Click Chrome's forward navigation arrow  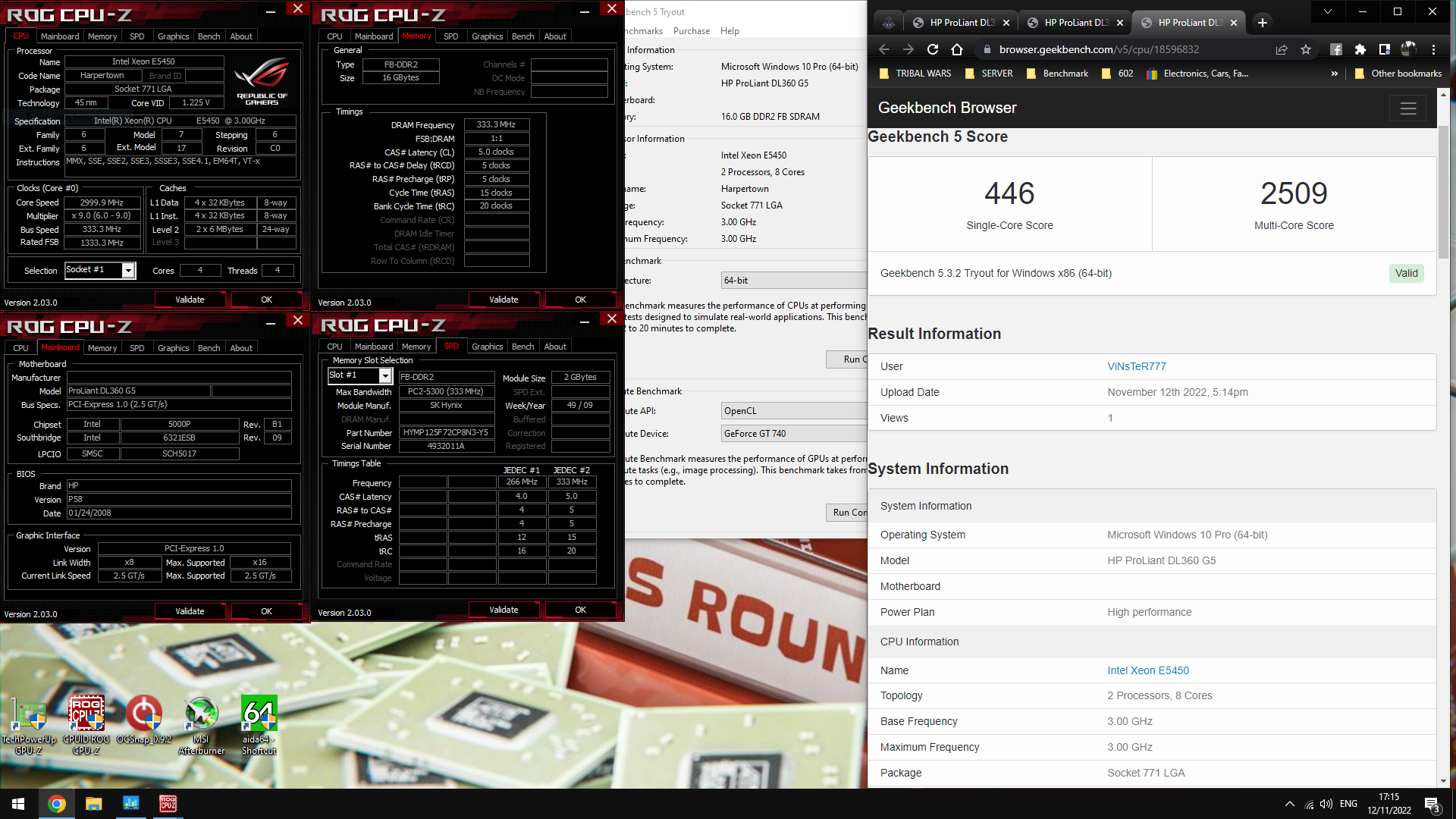pos(908,49)
